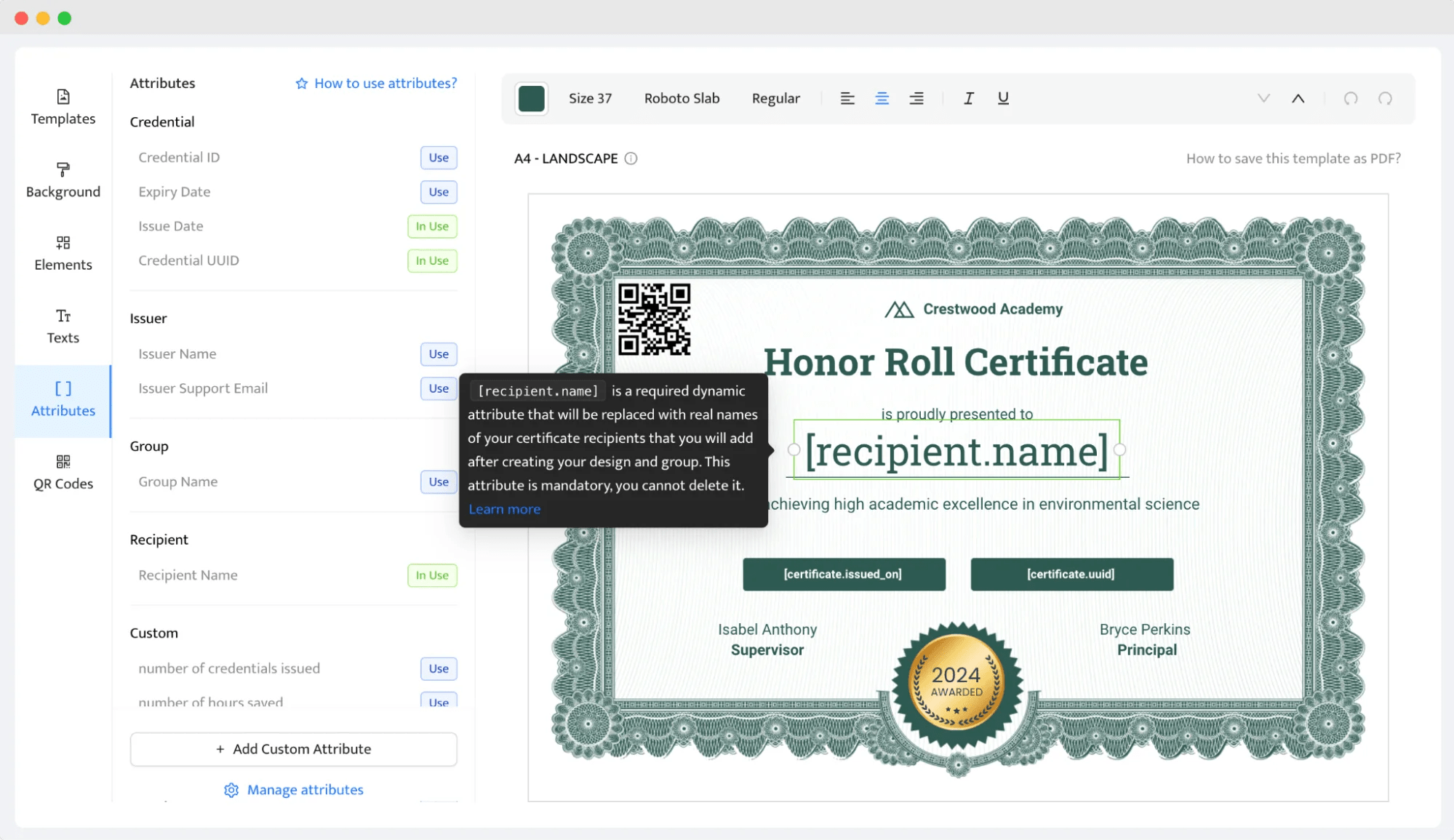Toggle In Use for Issue Date
Viewport: 1454px width, 840px height.
click(x=432, y=226)
